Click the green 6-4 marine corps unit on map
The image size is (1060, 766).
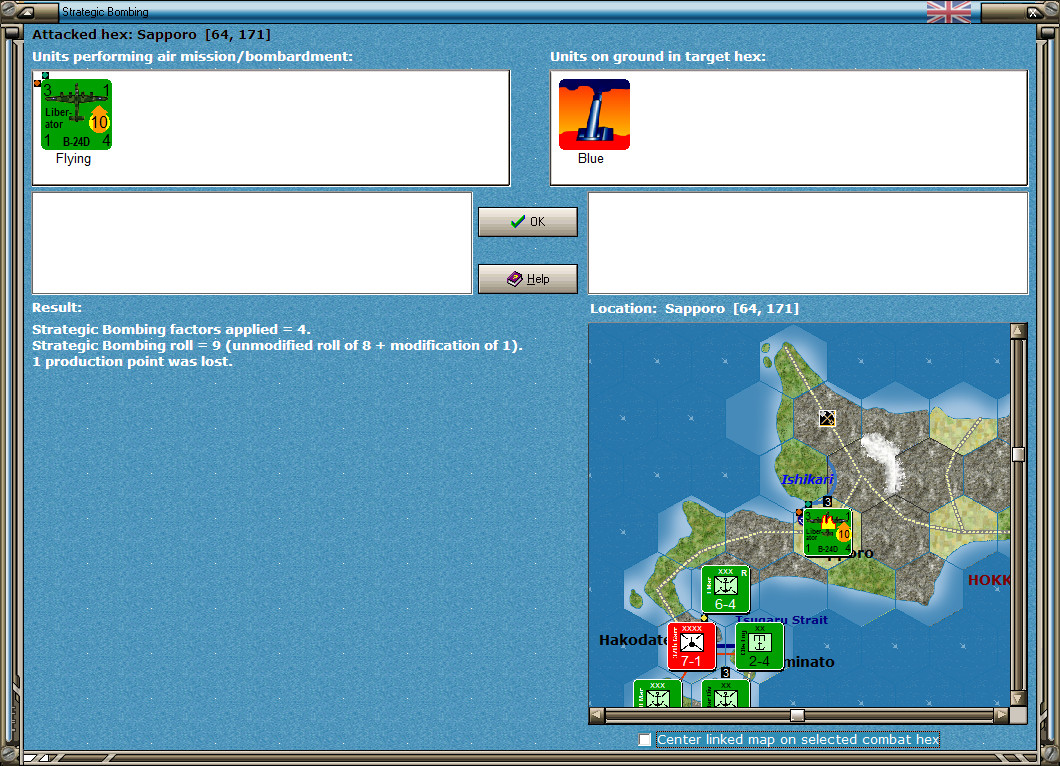(725, 590)
